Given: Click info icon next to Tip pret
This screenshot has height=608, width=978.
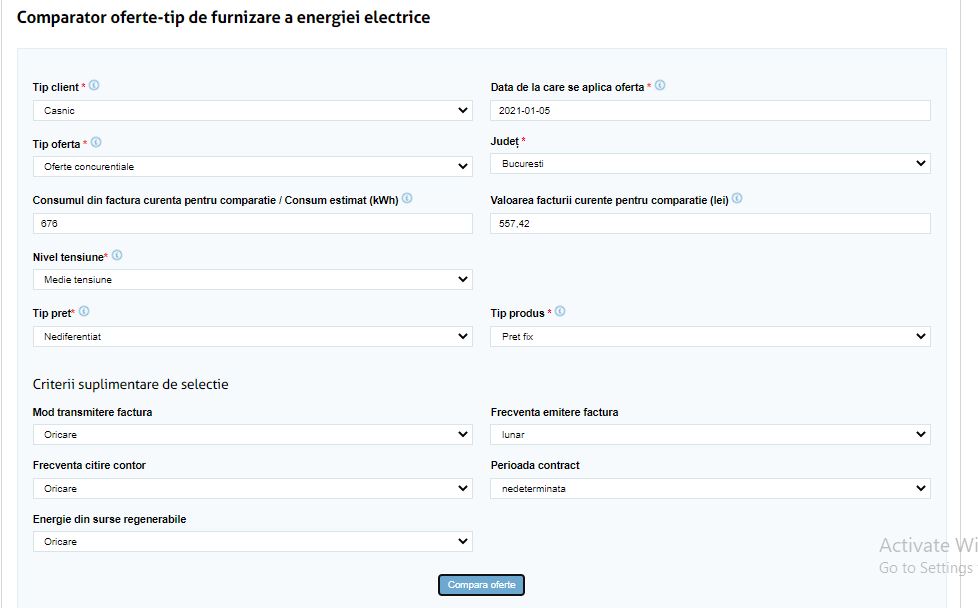Looking at the screenshot, I should (84, 311).
